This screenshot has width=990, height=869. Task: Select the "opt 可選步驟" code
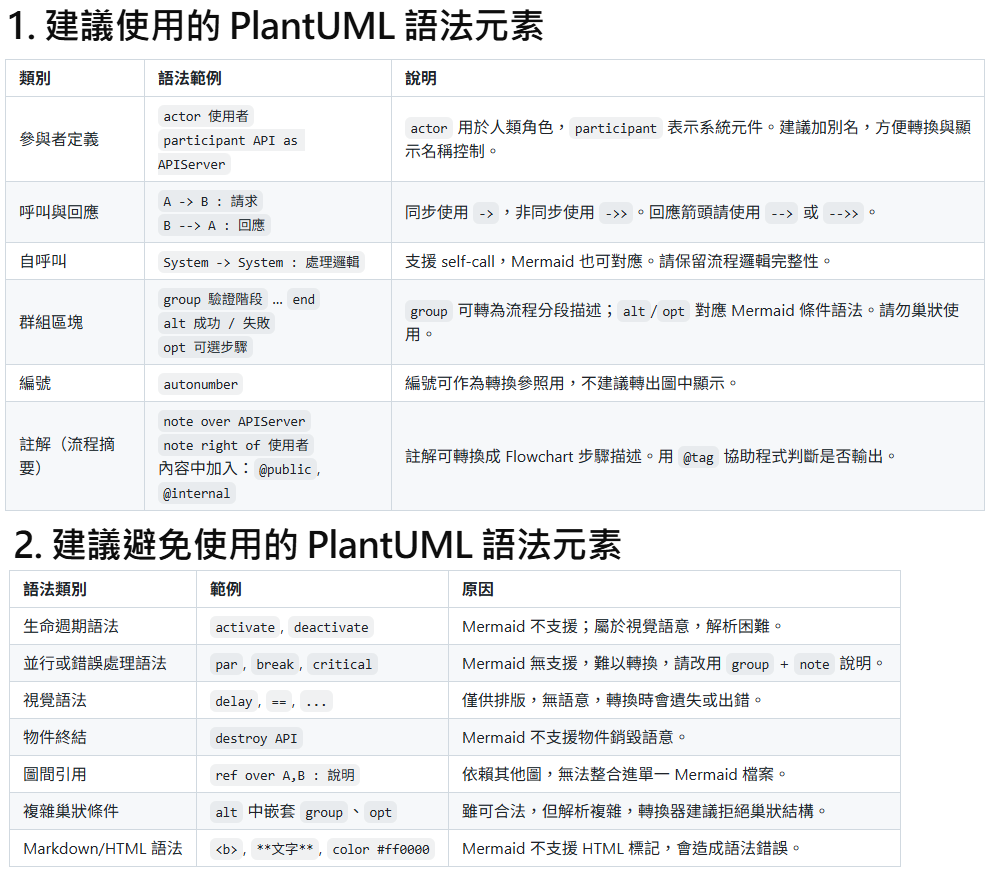205,347
